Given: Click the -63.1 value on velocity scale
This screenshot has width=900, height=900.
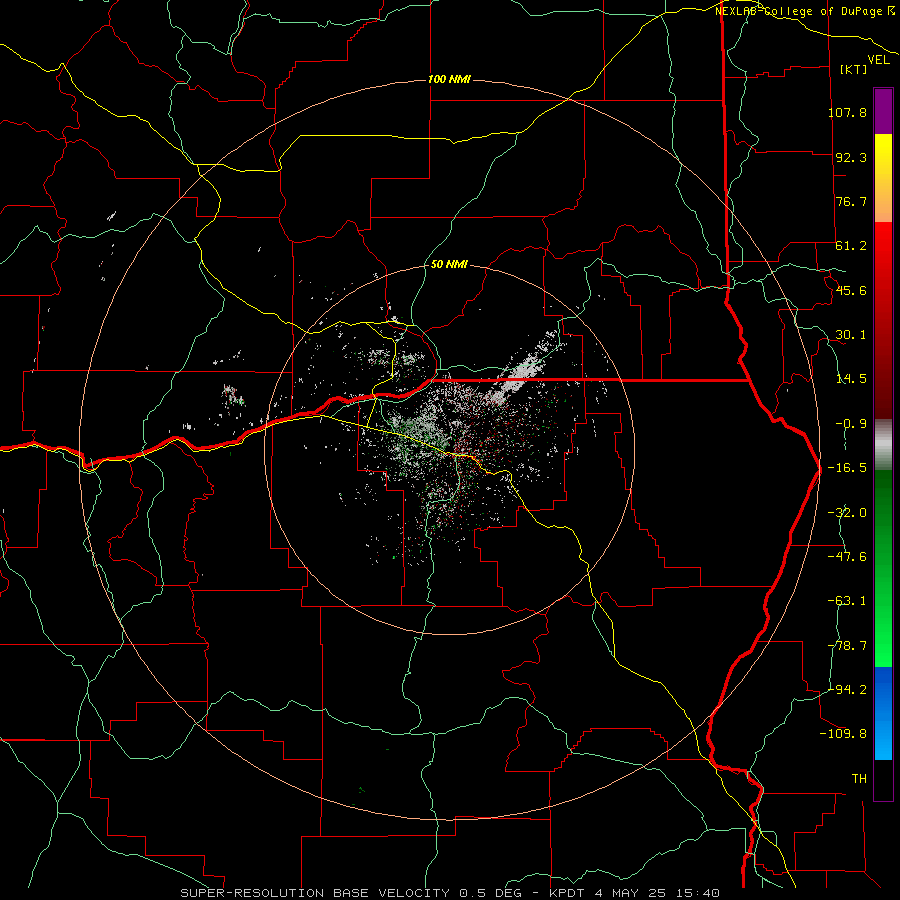Looking at the screenshot, I should pyautogui.click(x=847, y=601).
